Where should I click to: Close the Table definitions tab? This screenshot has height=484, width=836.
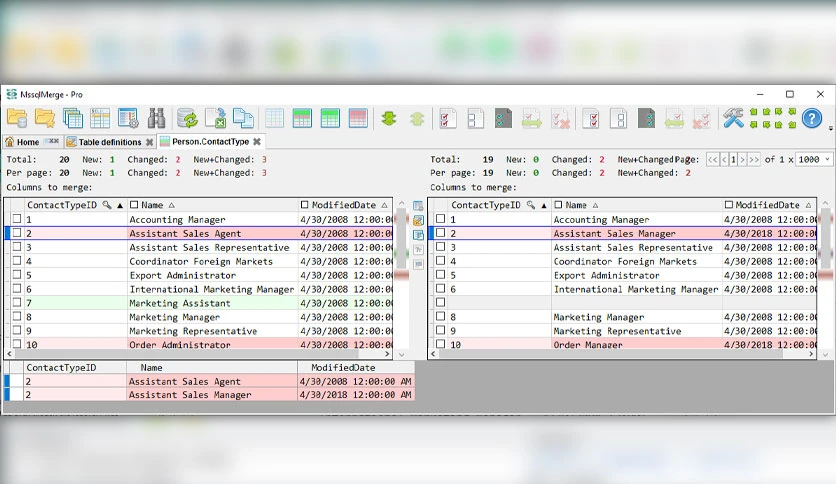coord(149,142)
